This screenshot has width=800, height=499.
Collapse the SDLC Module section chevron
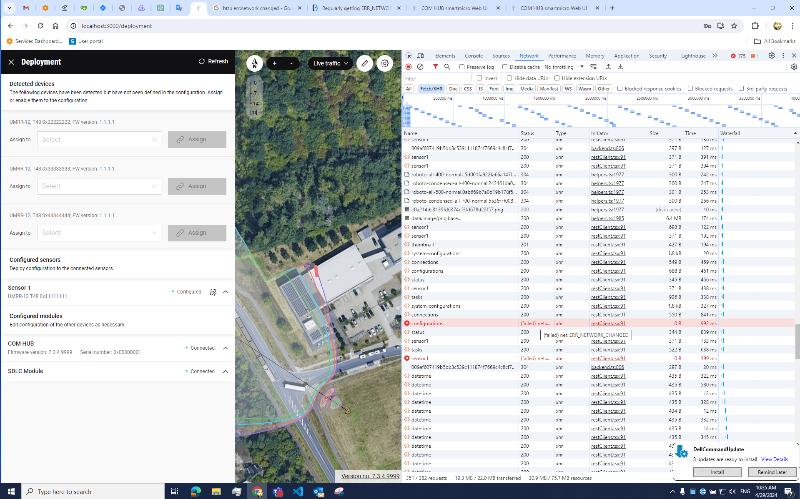(226, 371)
